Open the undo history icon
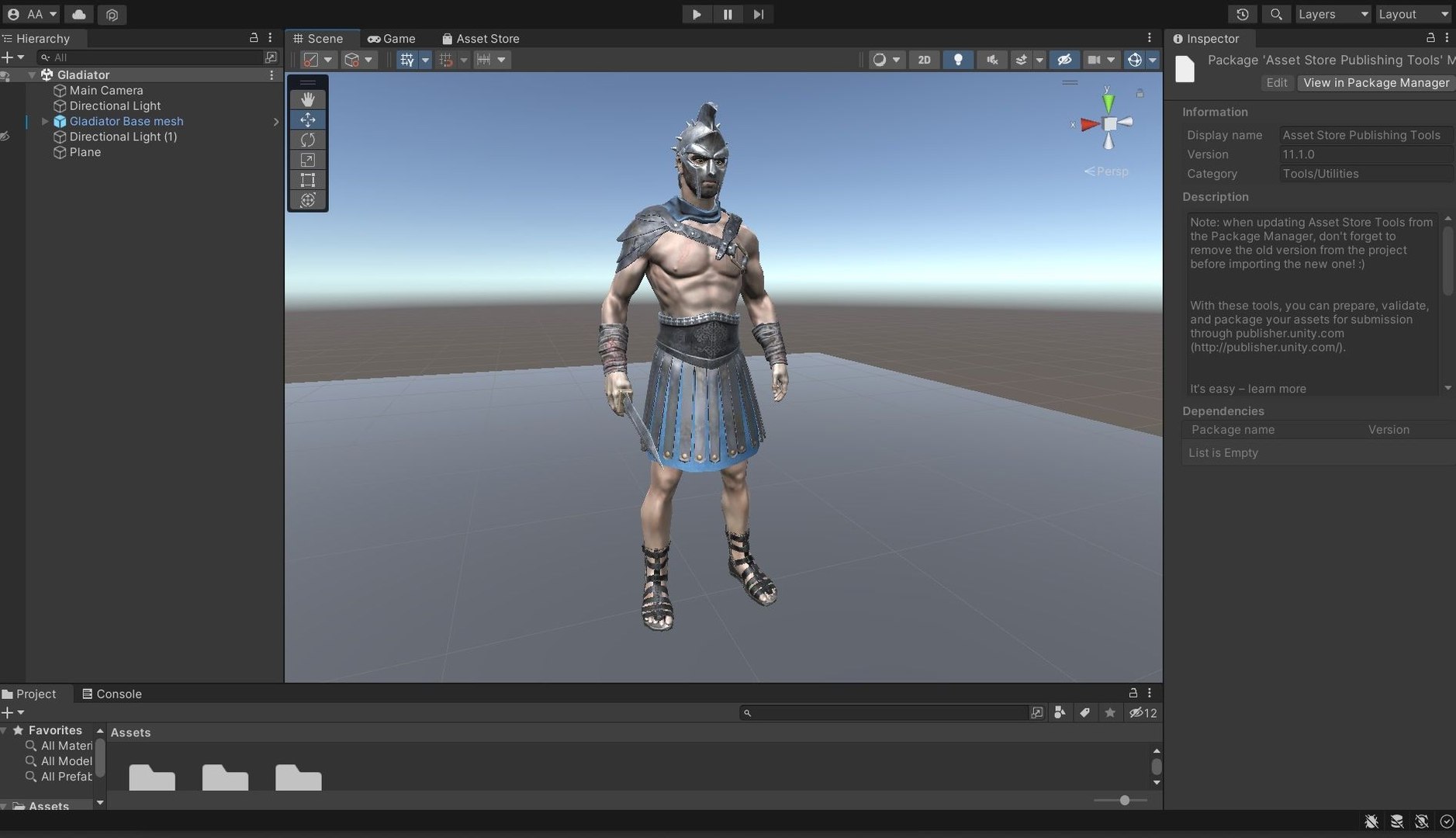The image size is (1456, 838). (x=1243, y=14)
